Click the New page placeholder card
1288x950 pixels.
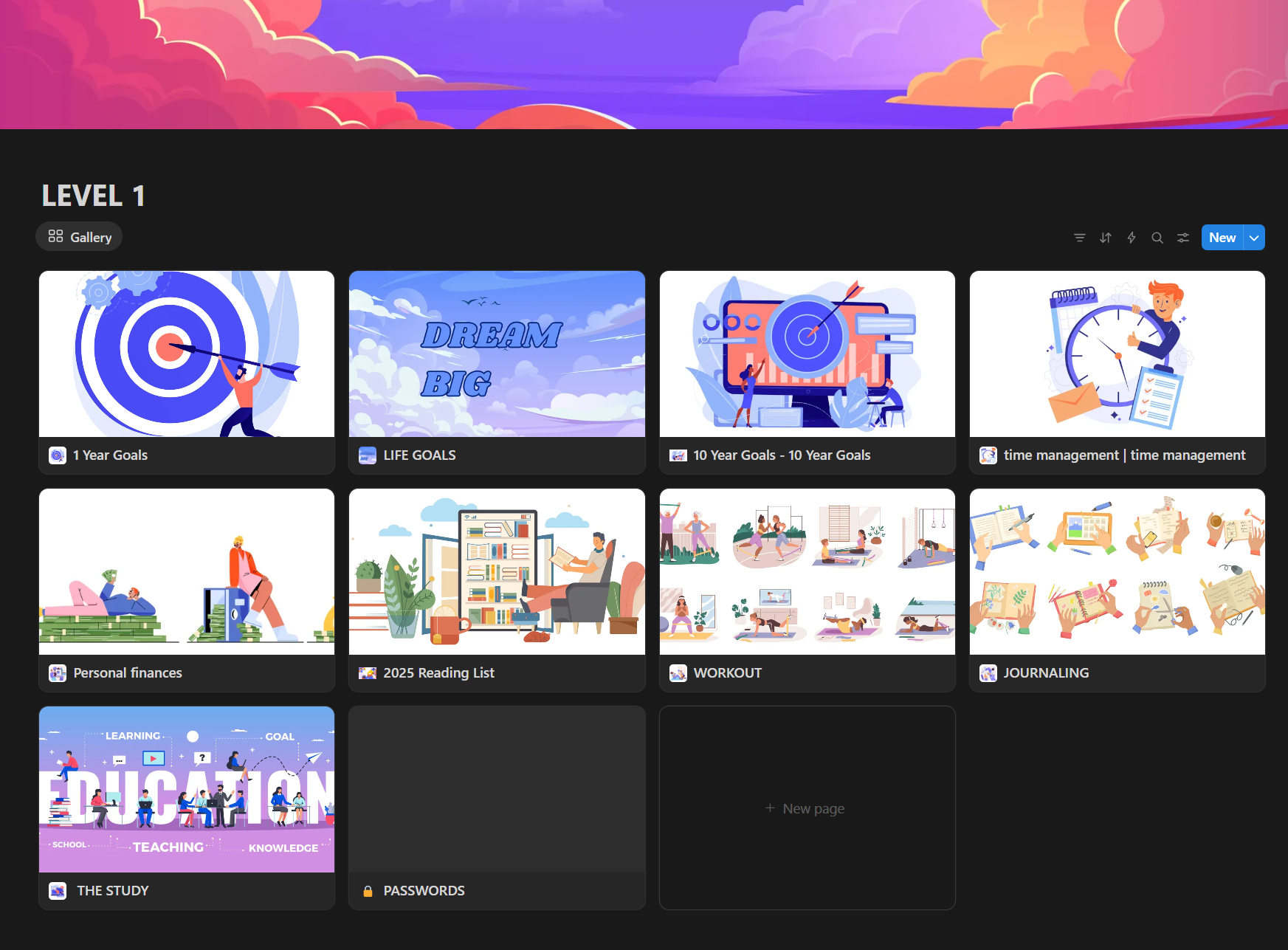806,808
